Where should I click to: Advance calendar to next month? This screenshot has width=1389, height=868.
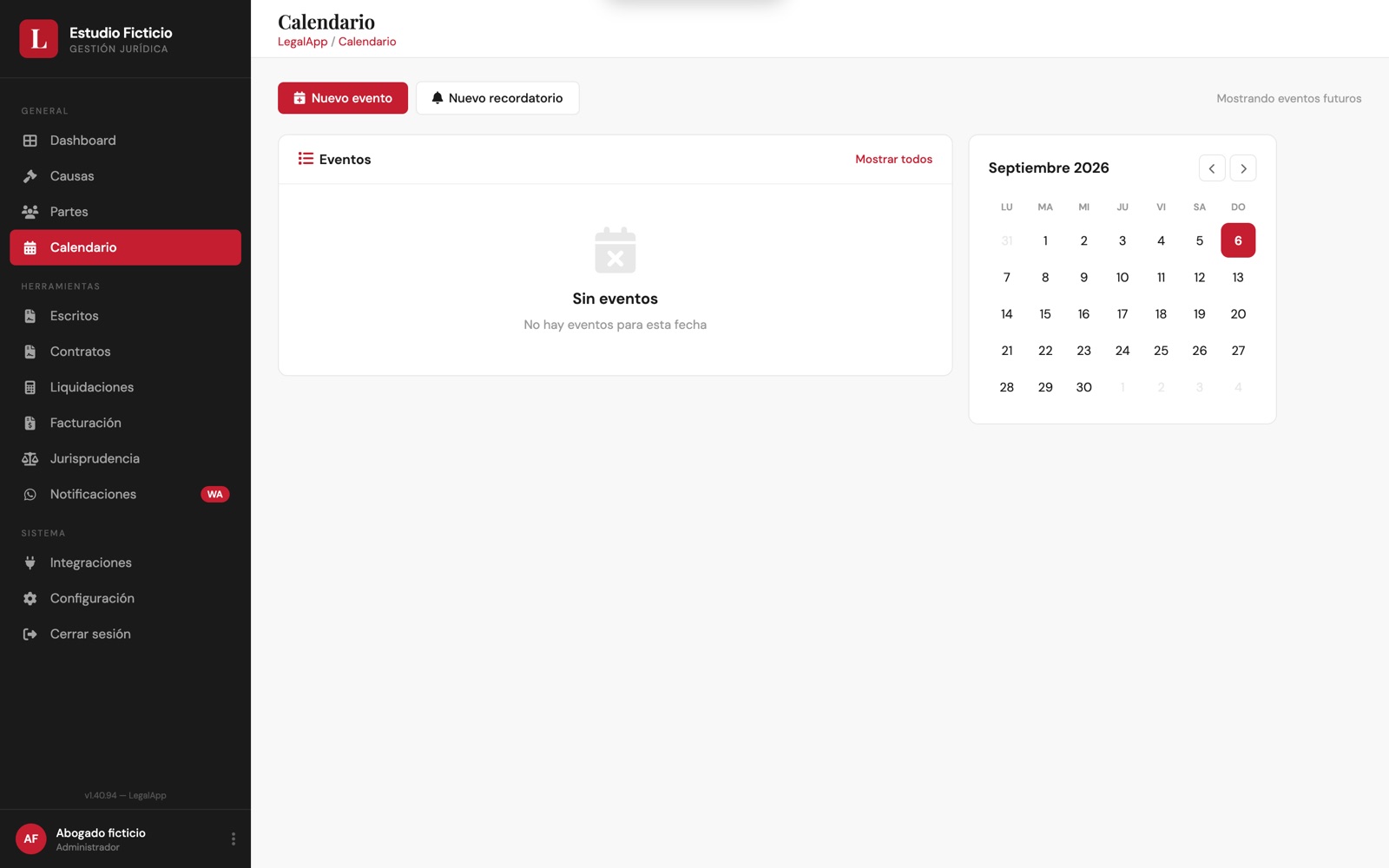pyautogui.click(x=1243, y=168)
